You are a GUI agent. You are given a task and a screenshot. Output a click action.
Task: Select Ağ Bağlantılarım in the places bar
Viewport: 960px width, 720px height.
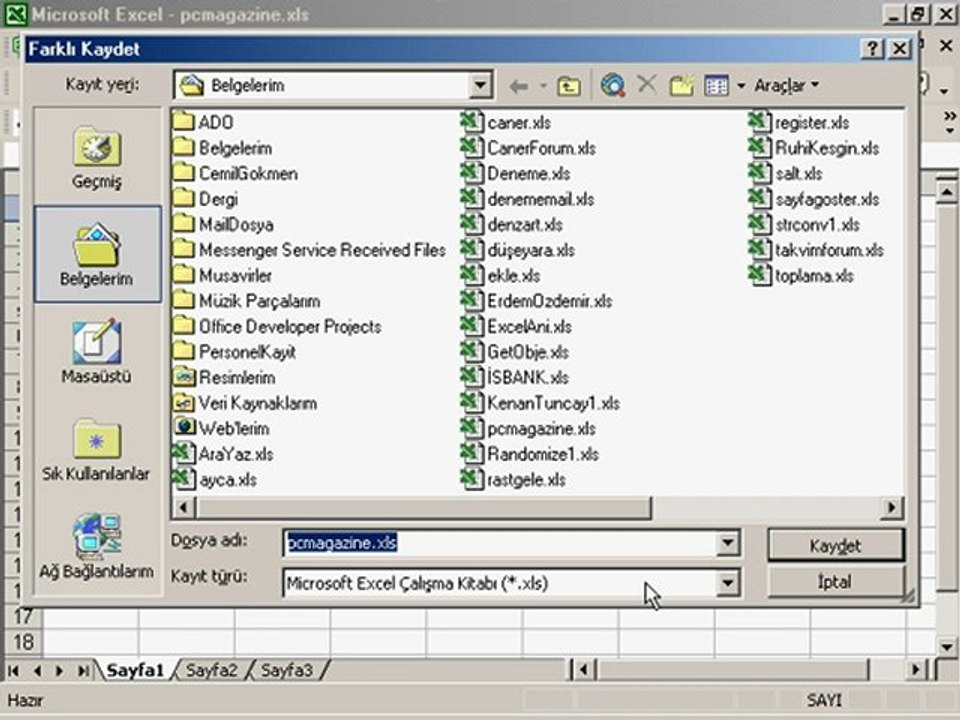coord(97,546)
